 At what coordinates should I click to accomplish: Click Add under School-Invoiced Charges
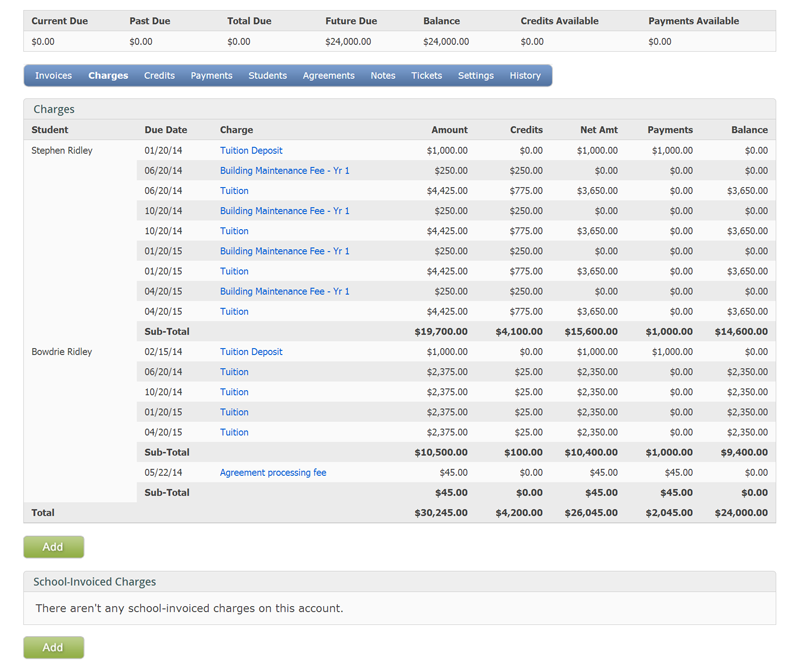52,647
